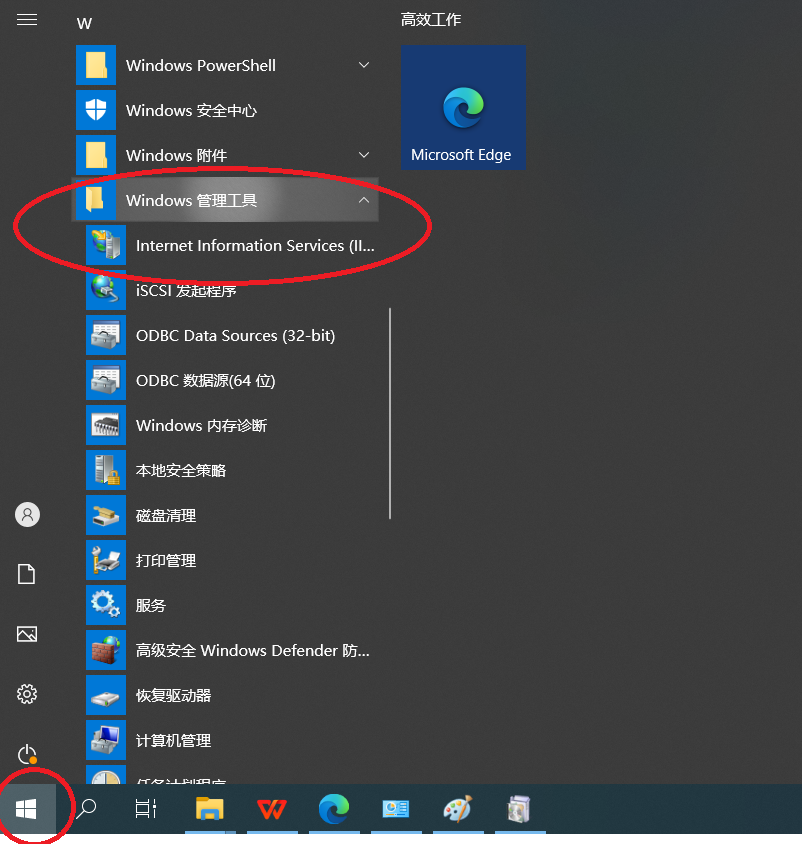Open the Paint palette taskbar icon

coord(458,808)
